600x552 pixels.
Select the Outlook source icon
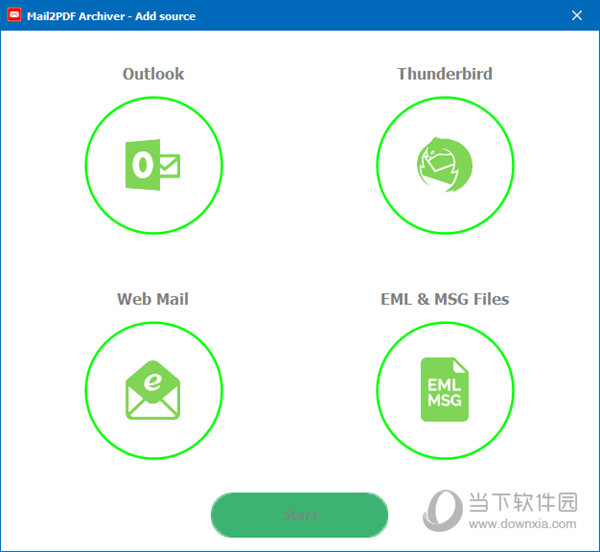point(153,165)
